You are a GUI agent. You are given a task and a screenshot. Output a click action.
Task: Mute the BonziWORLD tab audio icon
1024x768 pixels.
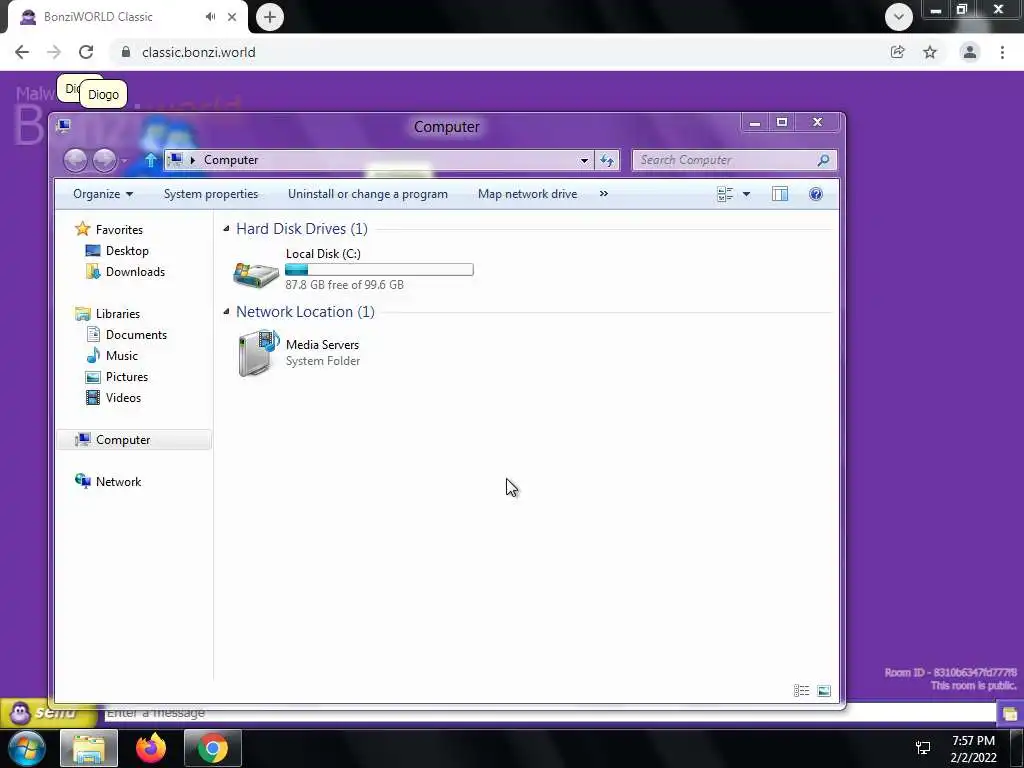[210, 17]
